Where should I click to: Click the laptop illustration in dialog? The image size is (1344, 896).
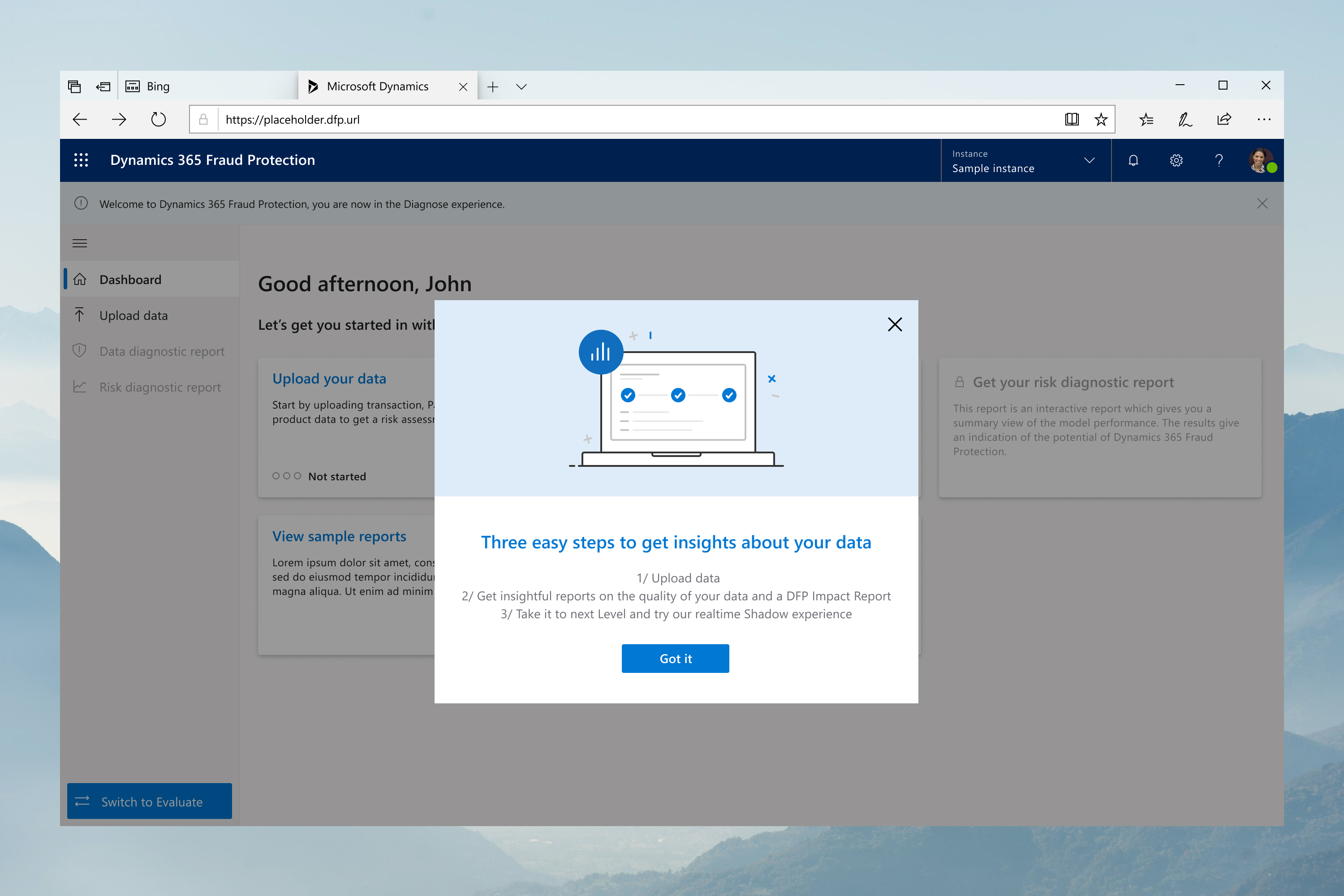tap(676, 399)
